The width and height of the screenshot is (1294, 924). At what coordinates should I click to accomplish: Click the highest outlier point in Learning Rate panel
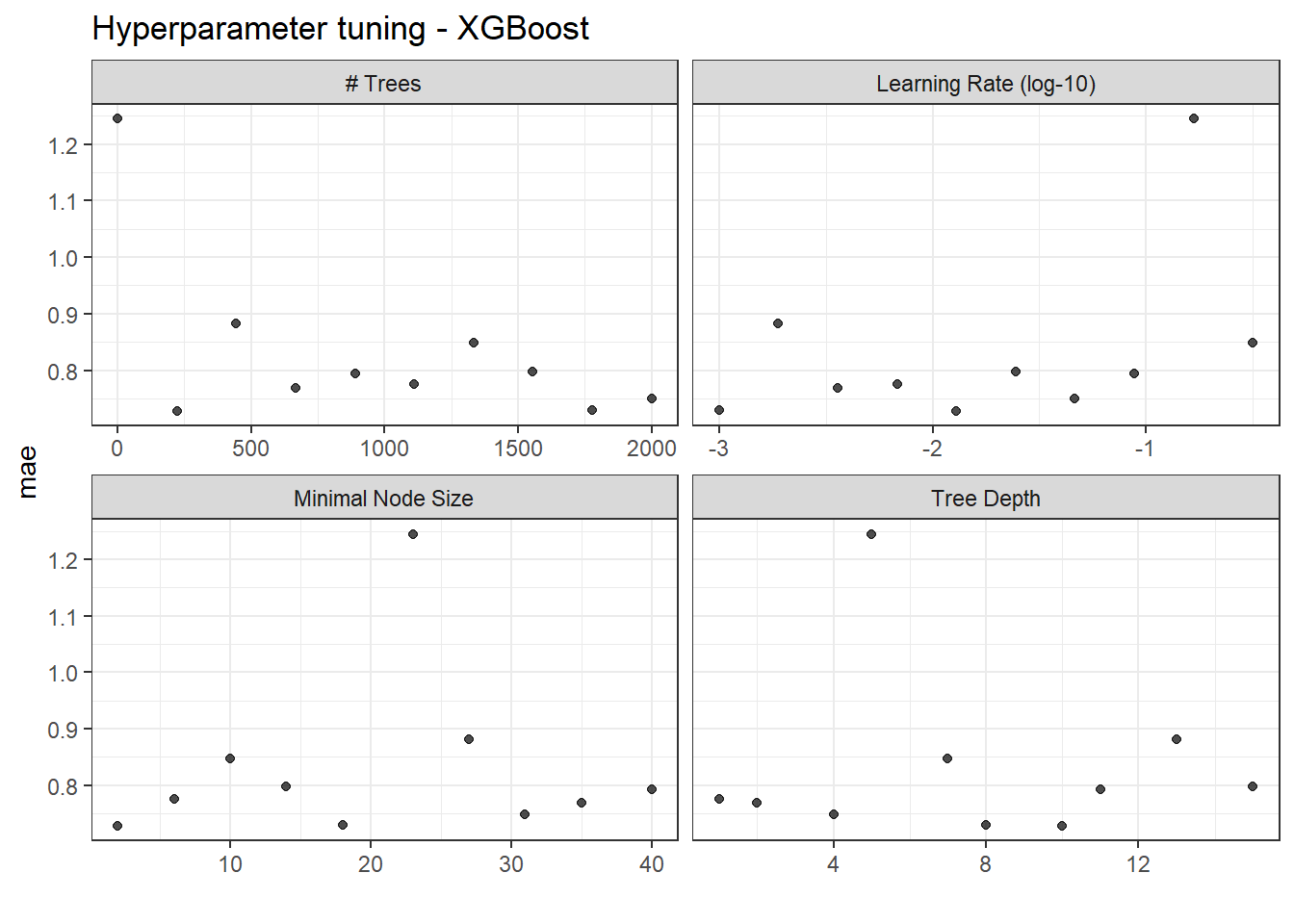pyautogui.click(x=1194, y=118)
